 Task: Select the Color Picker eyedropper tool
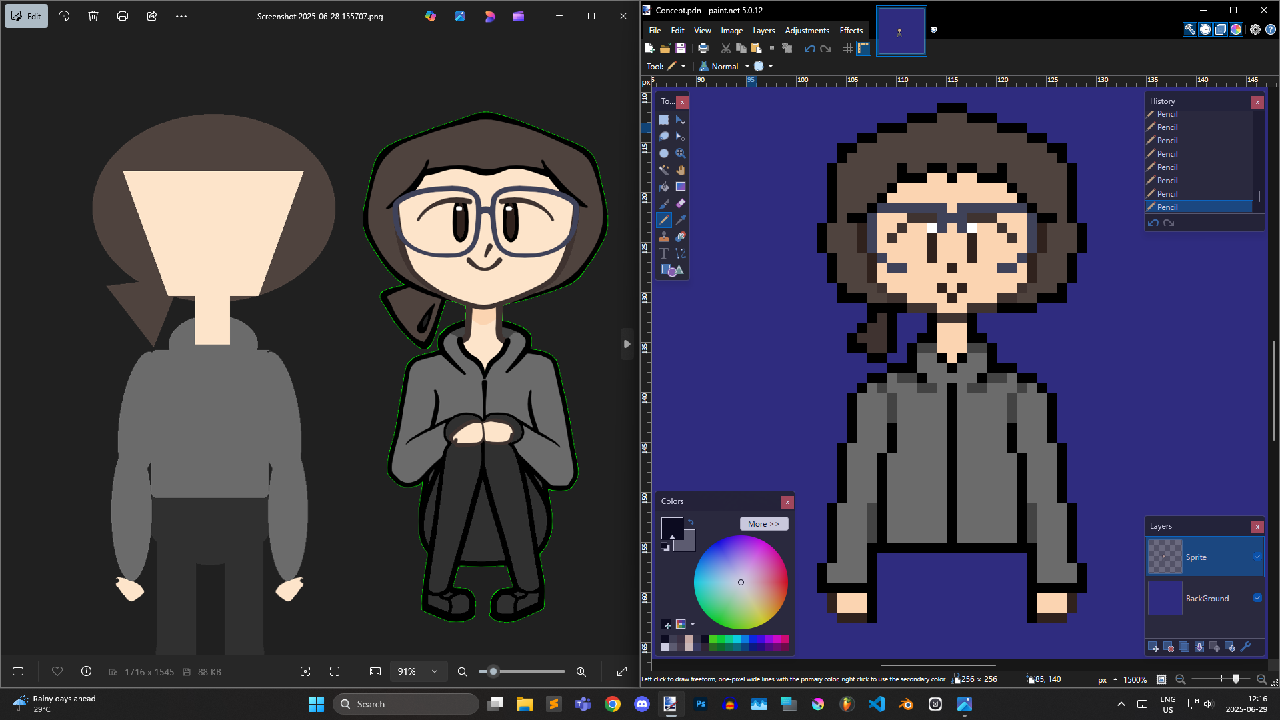[680, 220]
